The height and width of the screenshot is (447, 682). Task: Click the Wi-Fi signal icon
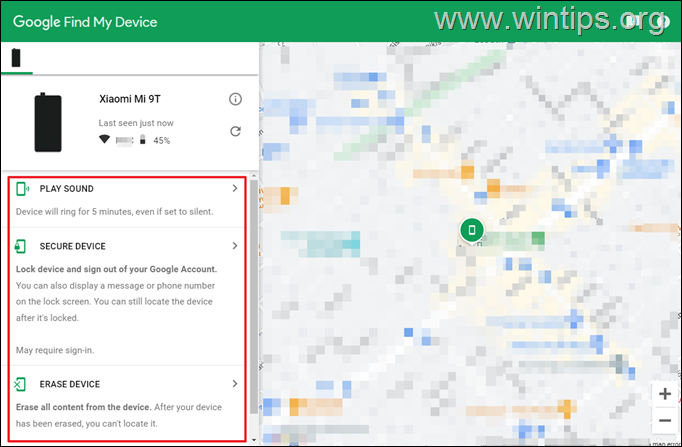(104, 139)
